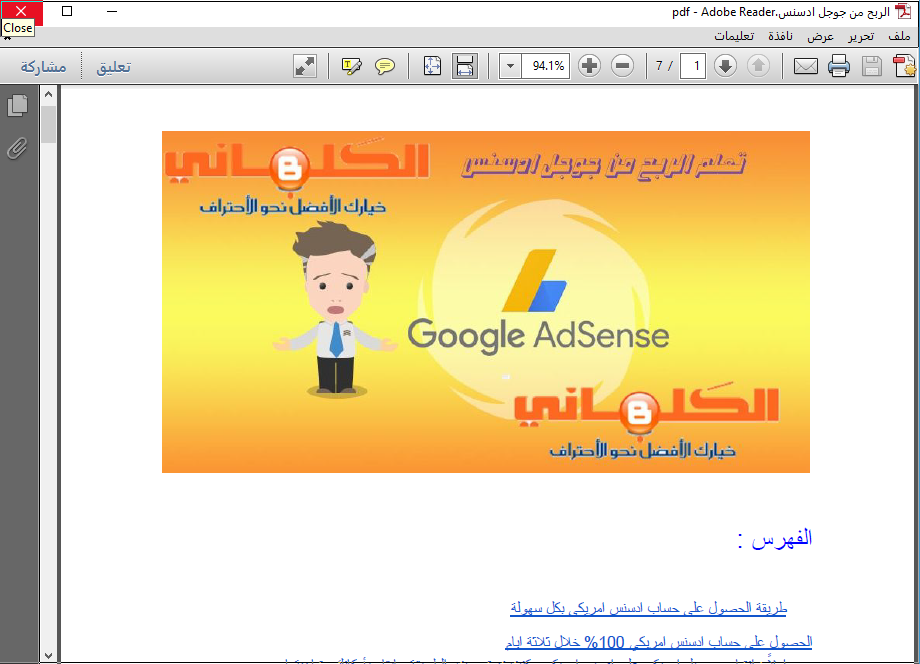Maximize the Adobe Reader window

click(x=67, y=11)
